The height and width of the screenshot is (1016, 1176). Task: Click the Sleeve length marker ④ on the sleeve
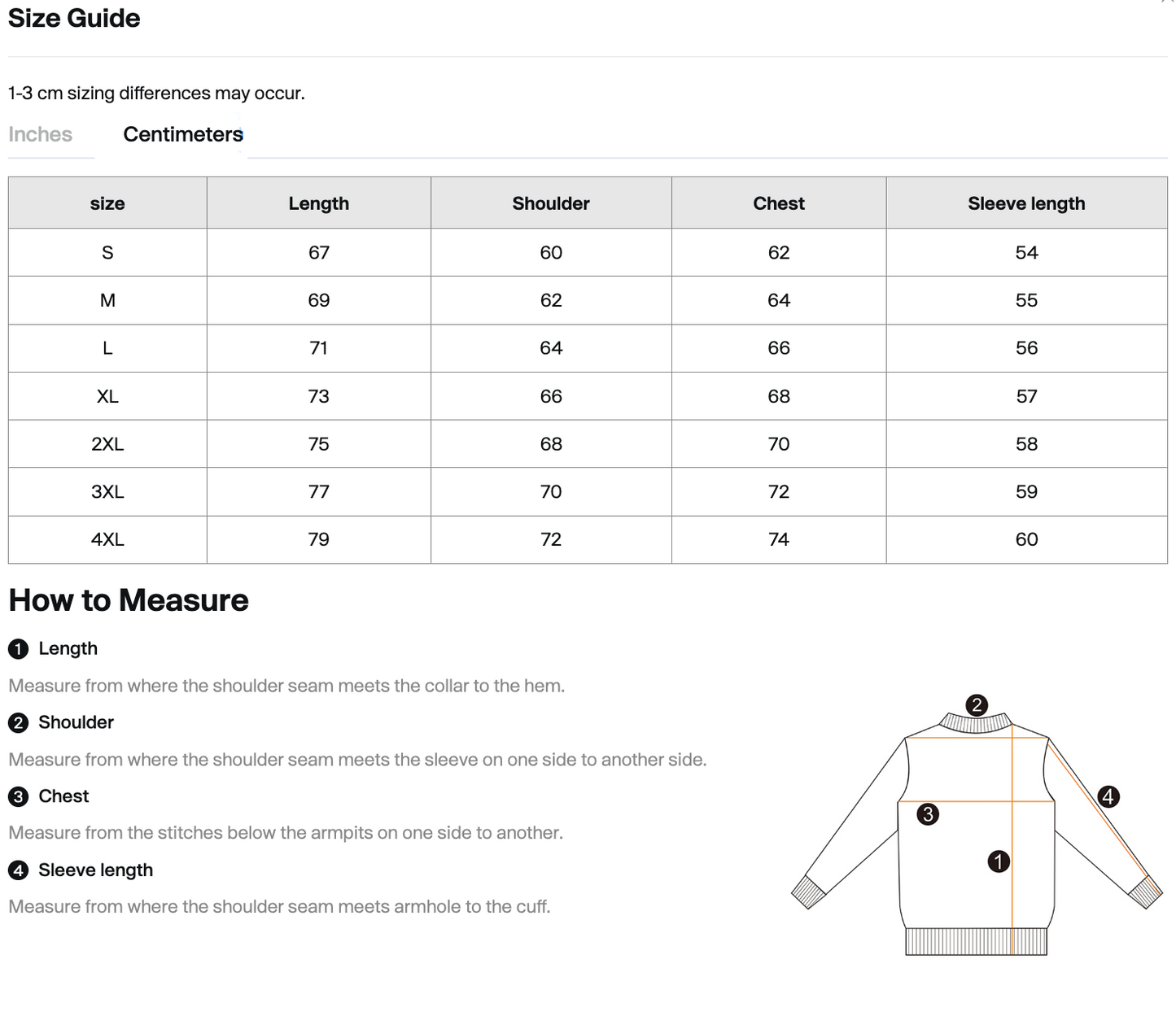coord(1107,798)
